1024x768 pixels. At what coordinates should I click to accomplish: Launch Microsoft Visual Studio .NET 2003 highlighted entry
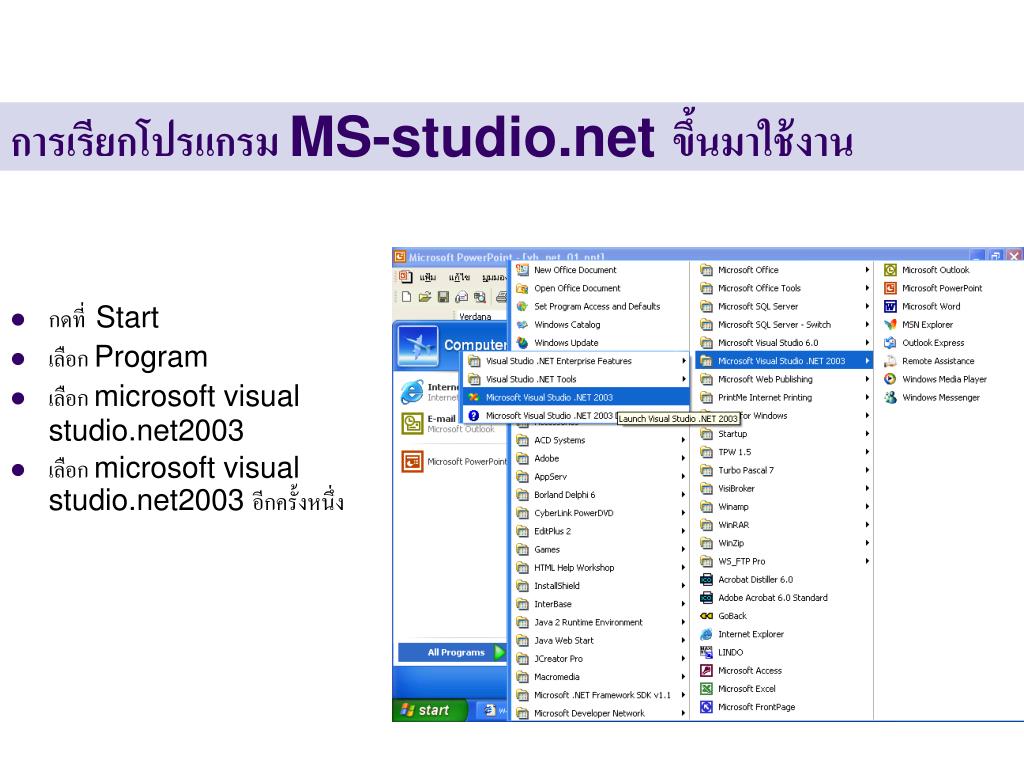(x=576, y=397)
